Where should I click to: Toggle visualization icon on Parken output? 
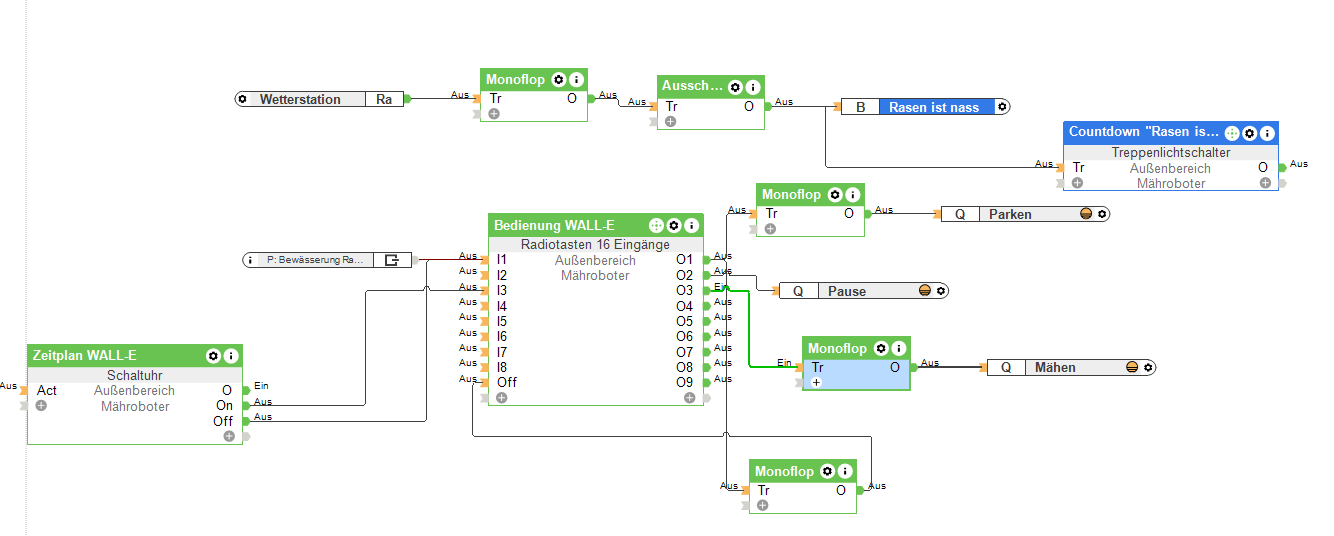pyautogui.click(x=1087, y=214)
